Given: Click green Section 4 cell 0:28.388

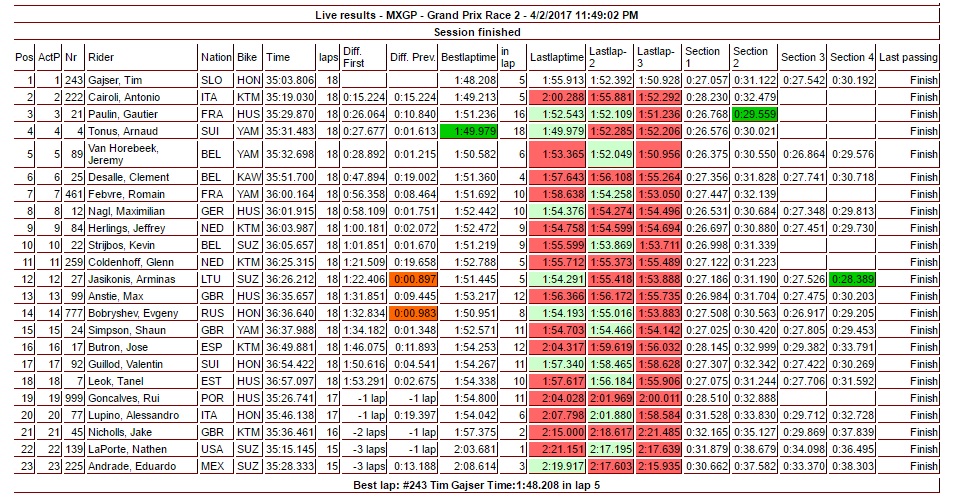Looking at the screenshot, I should click(851, 278).
